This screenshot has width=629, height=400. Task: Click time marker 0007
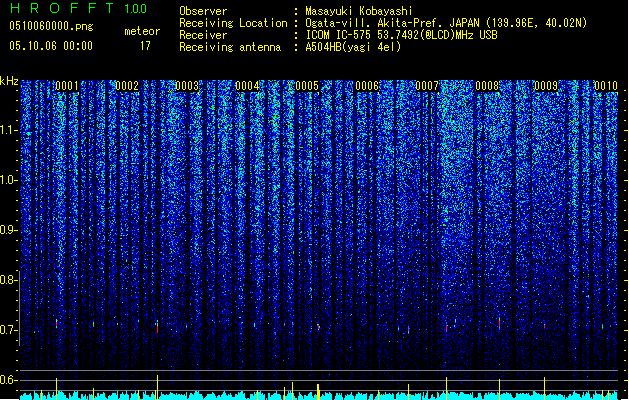pyautogui.click(x=427, y=86)
